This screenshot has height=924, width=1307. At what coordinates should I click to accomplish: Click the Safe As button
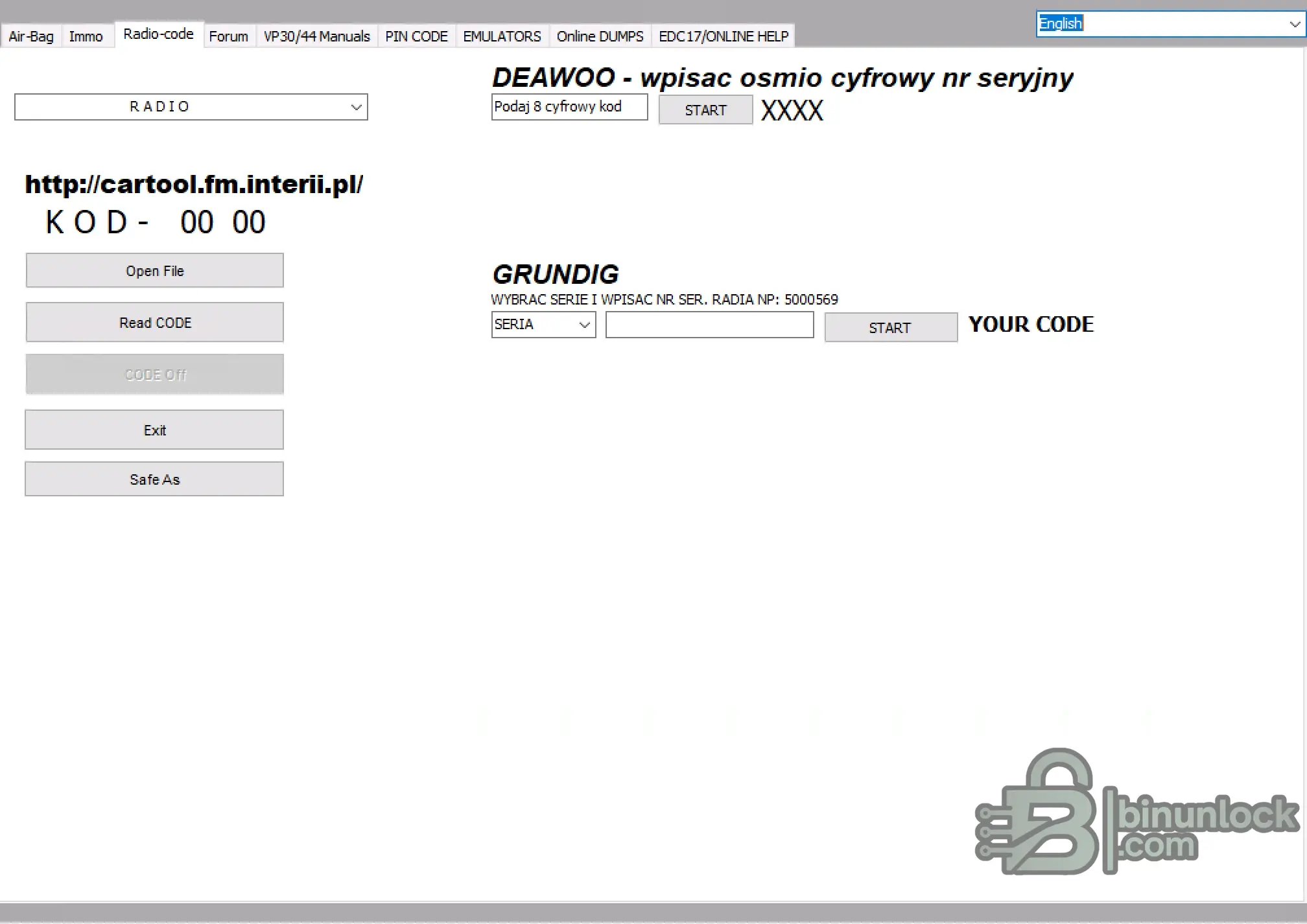154,479
